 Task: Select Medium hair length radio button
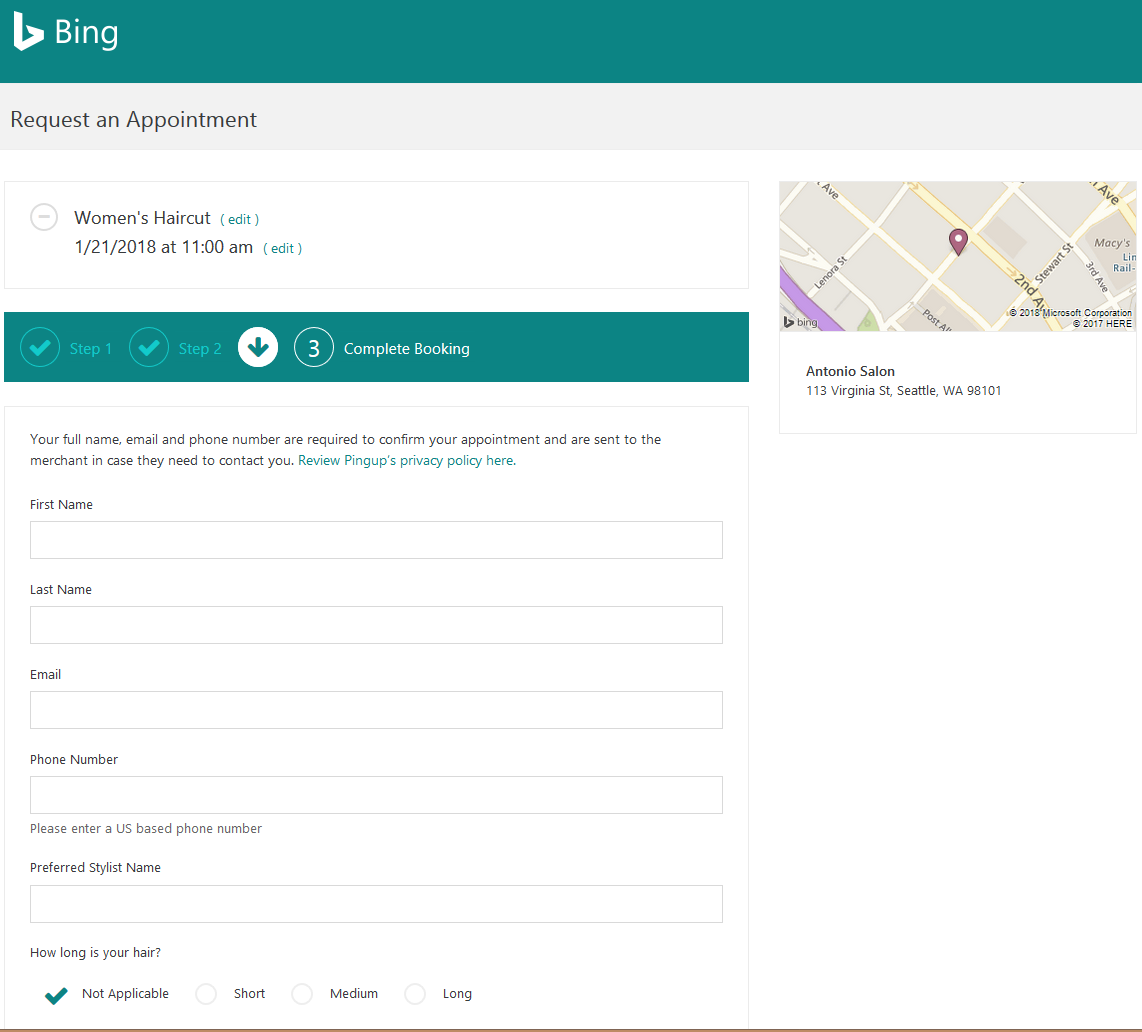302,994
